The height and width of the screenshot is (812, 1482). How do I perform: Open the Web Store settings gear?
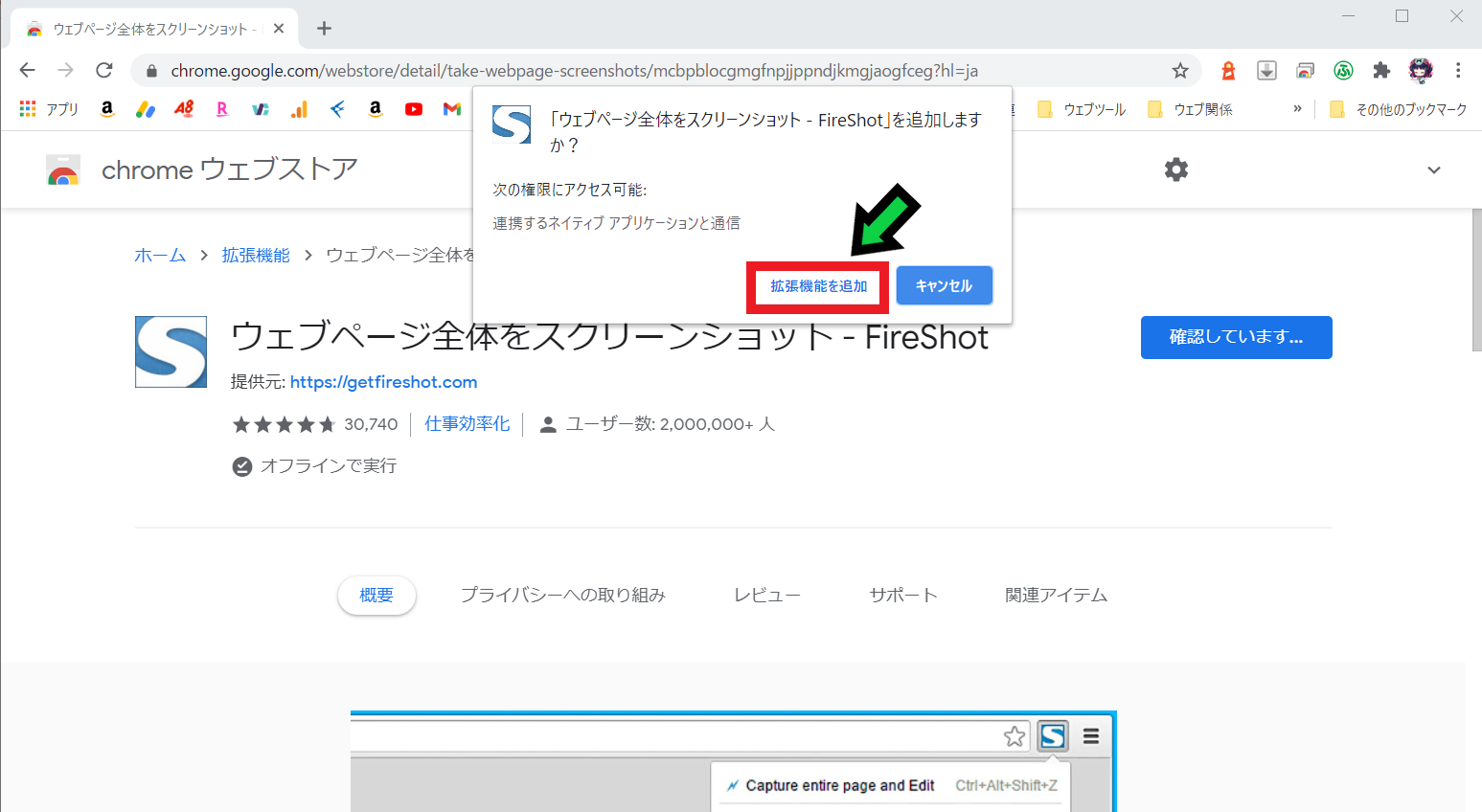(x=1176, y=169)
